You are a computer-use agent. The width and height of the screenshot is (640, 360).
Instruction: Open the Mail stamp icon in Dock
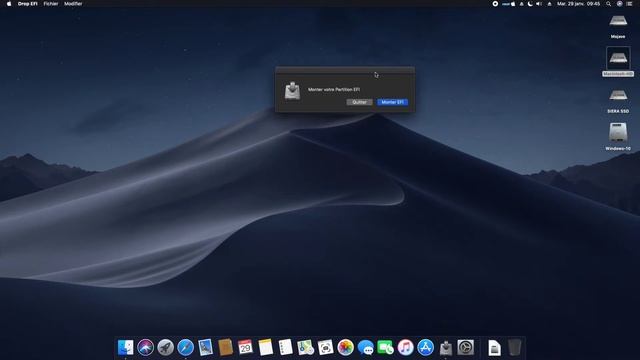(x=205, y=347)
